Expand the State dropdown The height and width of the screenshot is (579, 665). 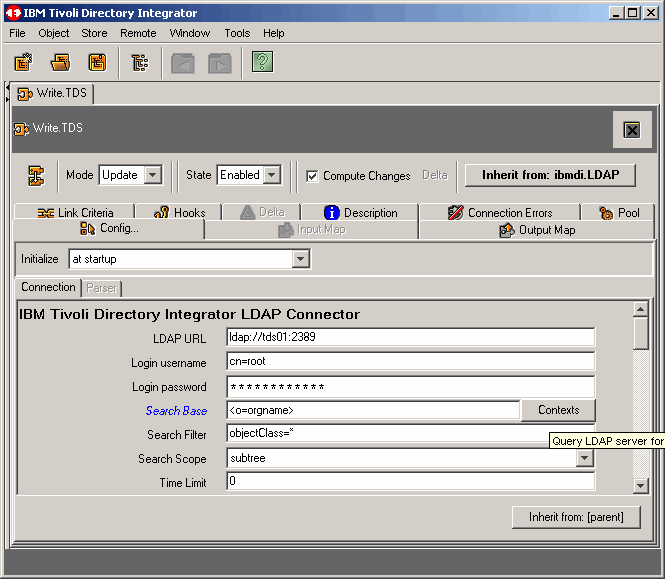[x=271, y=175]
